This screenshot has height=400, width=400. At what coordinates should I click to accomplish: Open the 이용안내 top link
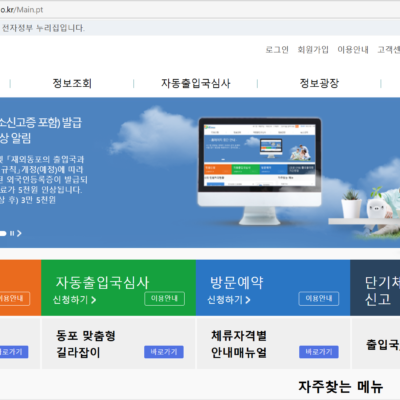point(353,50)
